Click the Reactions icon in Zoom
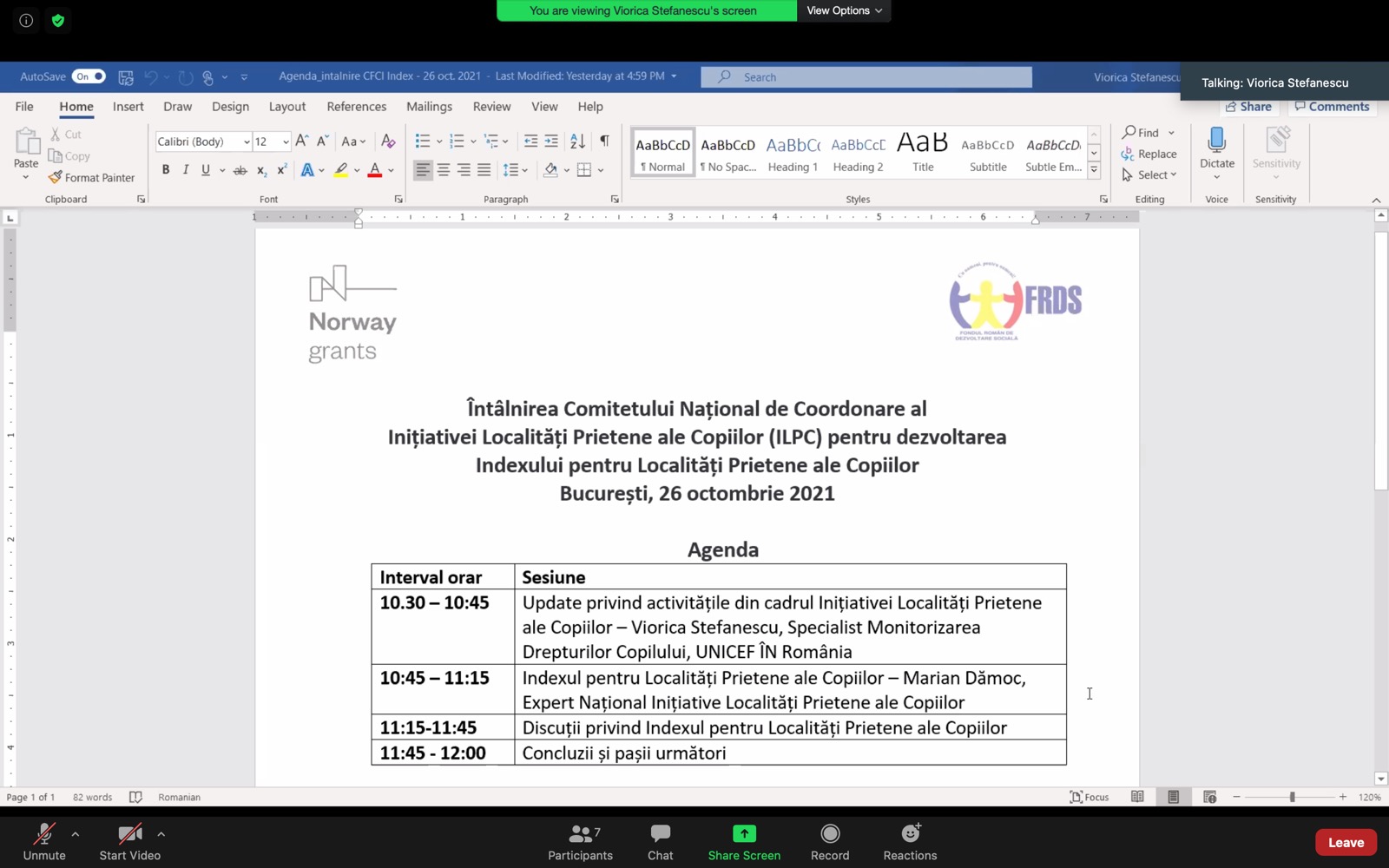 (x=910, y=841)
